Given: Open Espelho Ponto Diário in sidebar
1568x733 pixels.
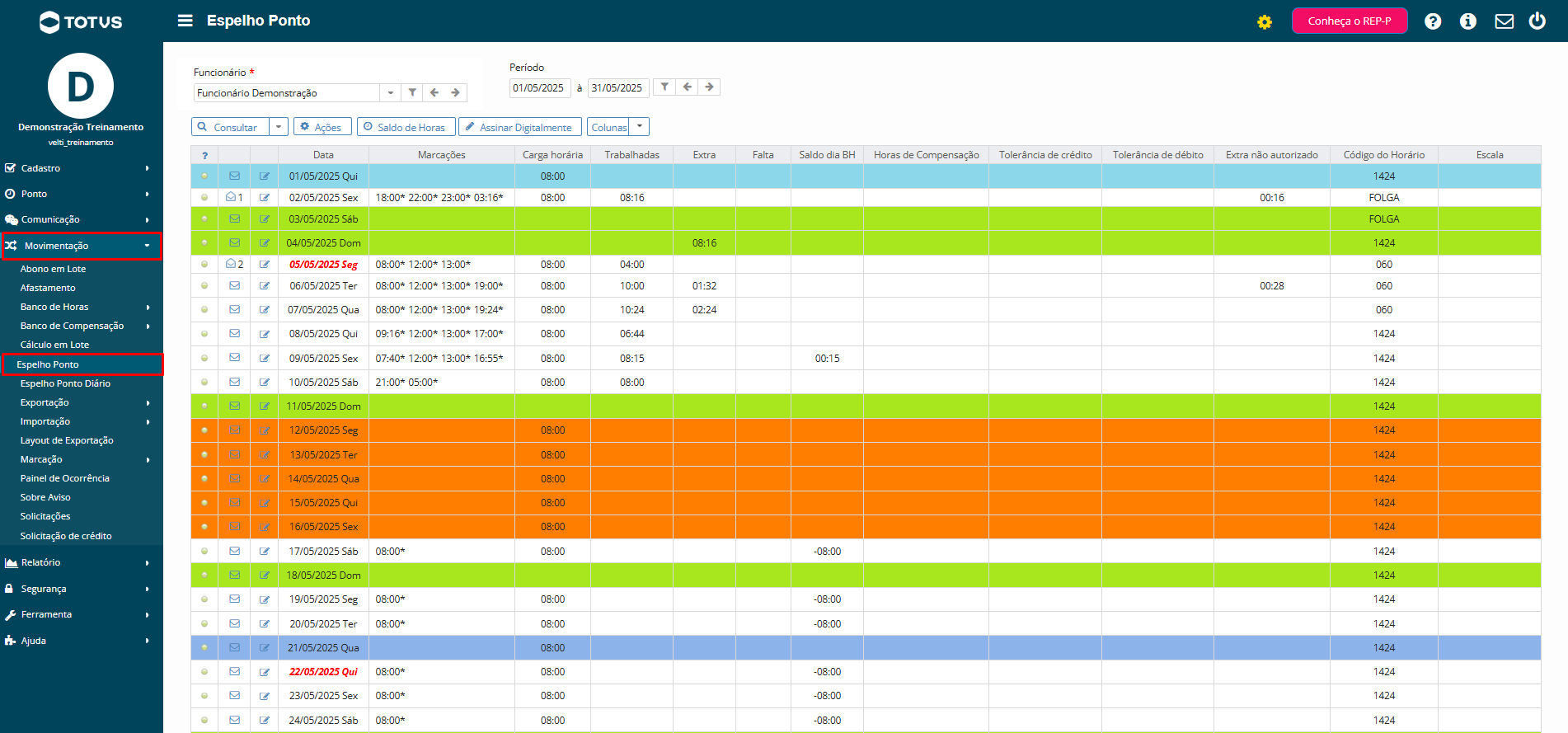Looking at the screenshot, I should (x=65, y=383).
